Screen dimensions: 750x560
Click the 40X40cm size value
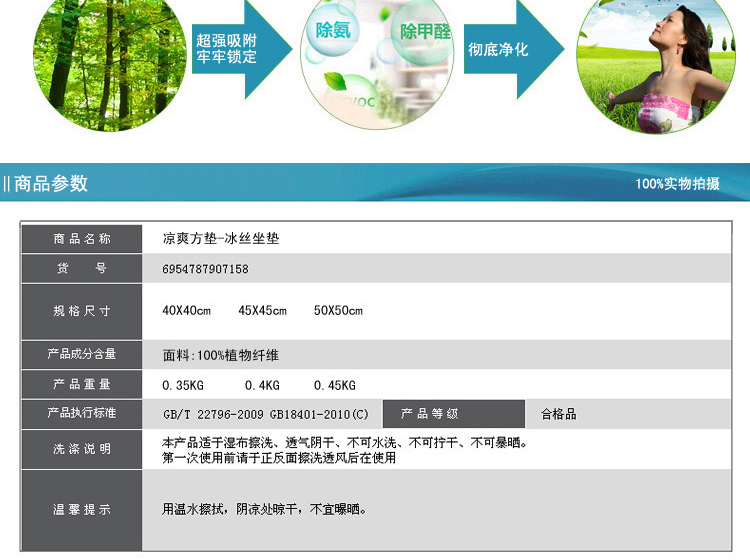pos(187,310)
